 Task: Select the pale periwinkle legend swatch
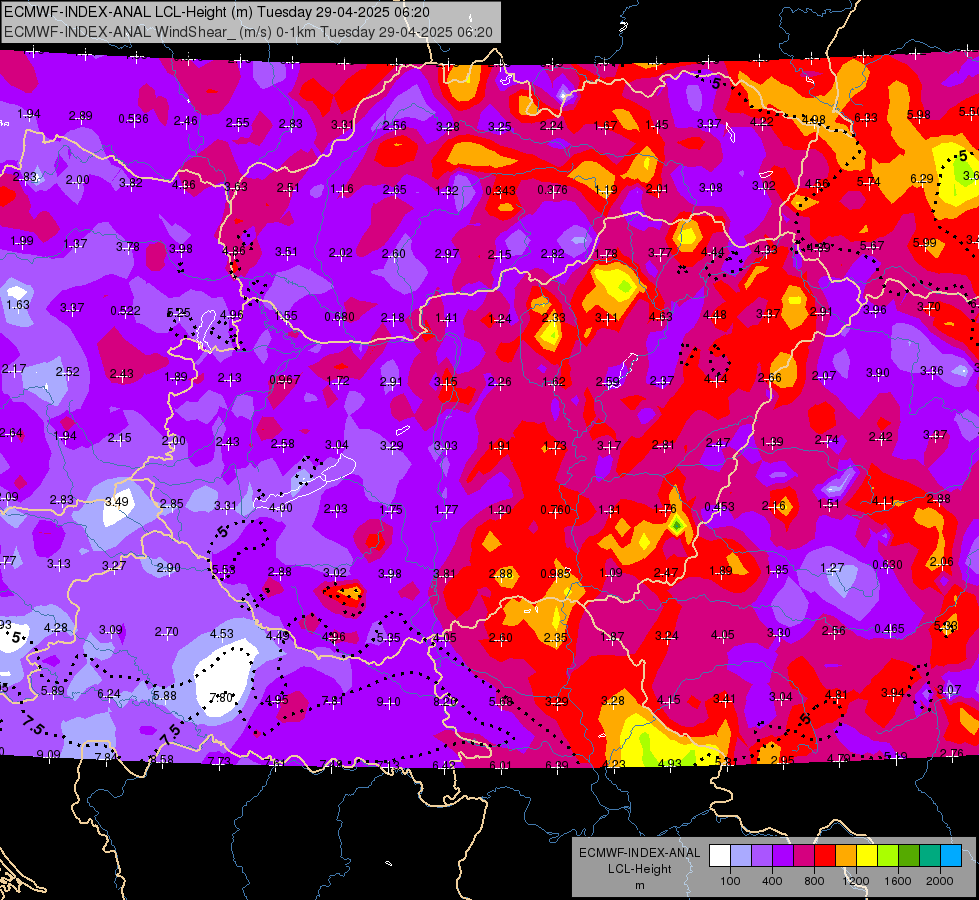click(741, 856)
